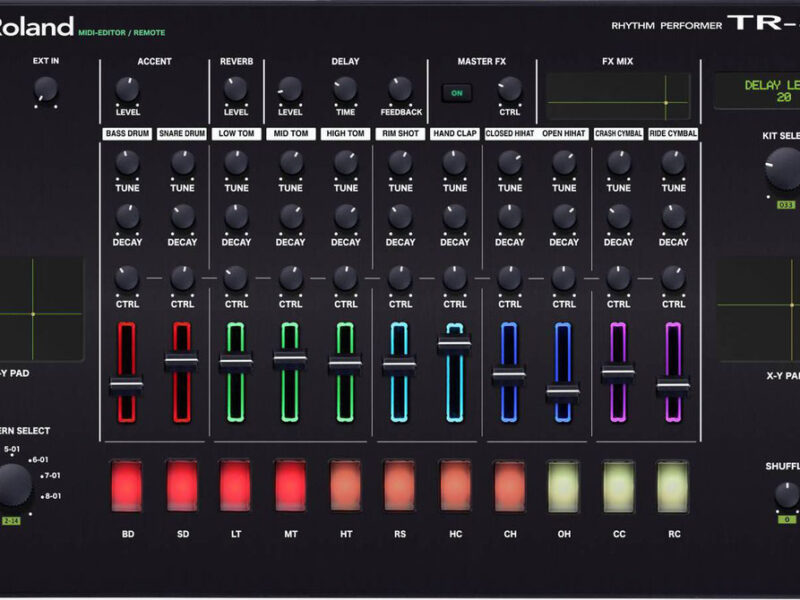Click the Shuffle knob
The width and height of the screenshot is (800, 600).
click(x=786, y=494)
